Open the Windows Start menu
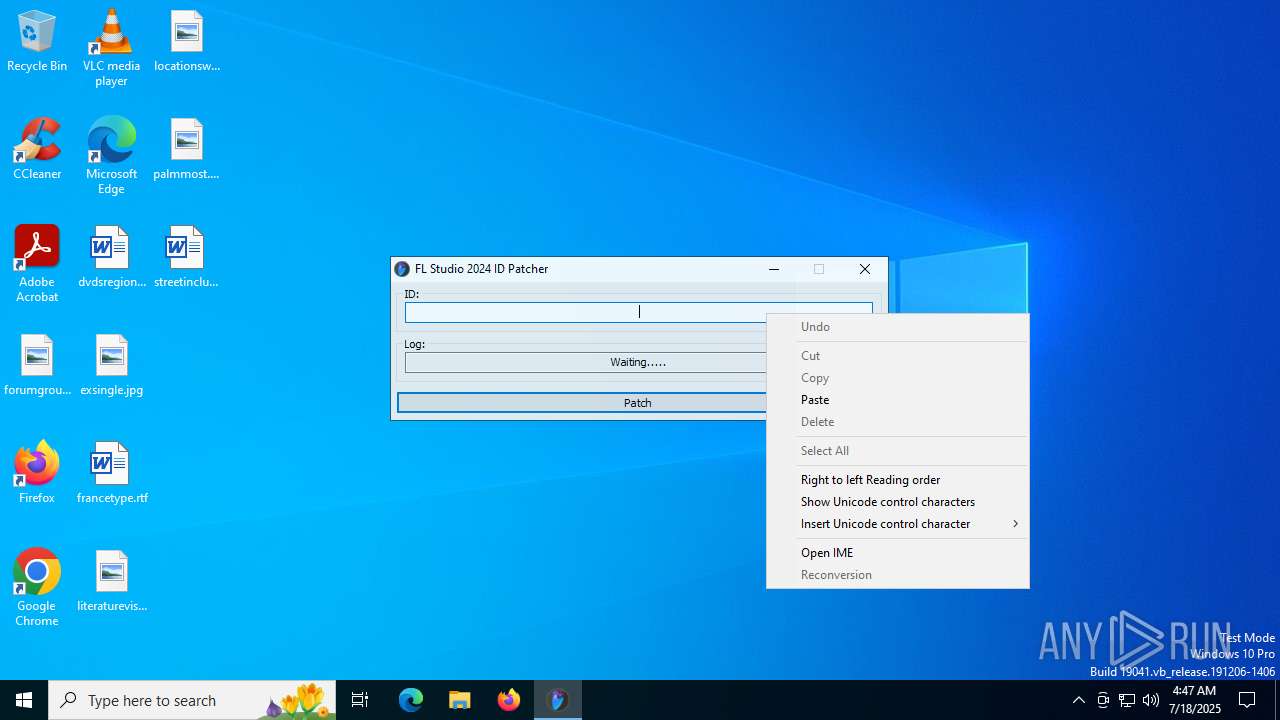 click(x=24, y=700)
